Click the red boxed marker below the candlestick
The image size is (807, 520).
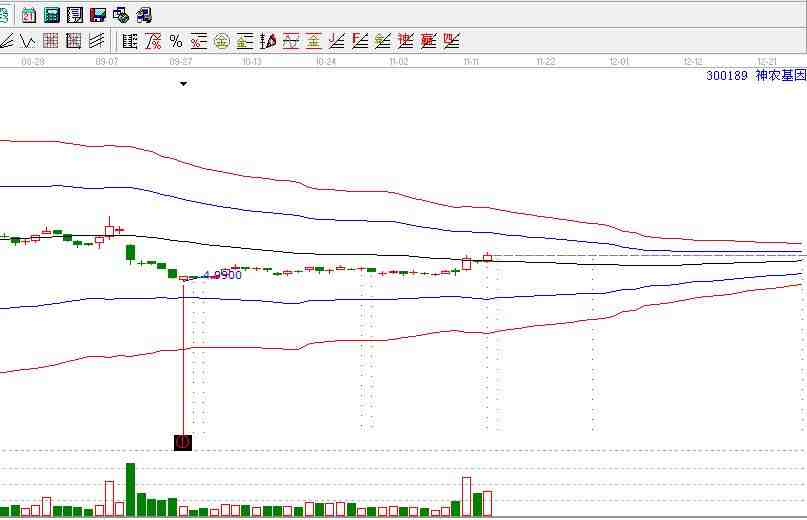click(x=183, y=441)
